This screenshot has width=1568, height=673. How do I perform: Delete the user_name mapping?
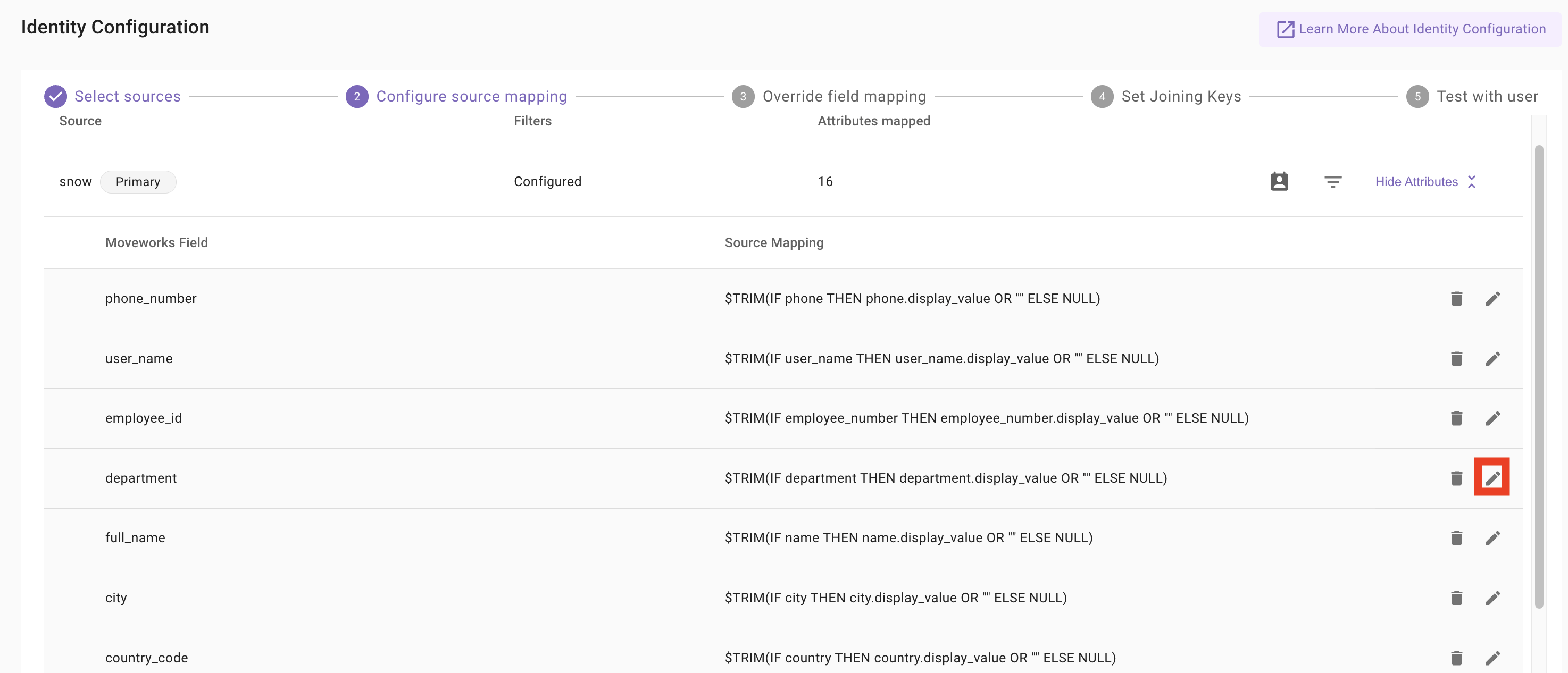(x=1457, y=359)
